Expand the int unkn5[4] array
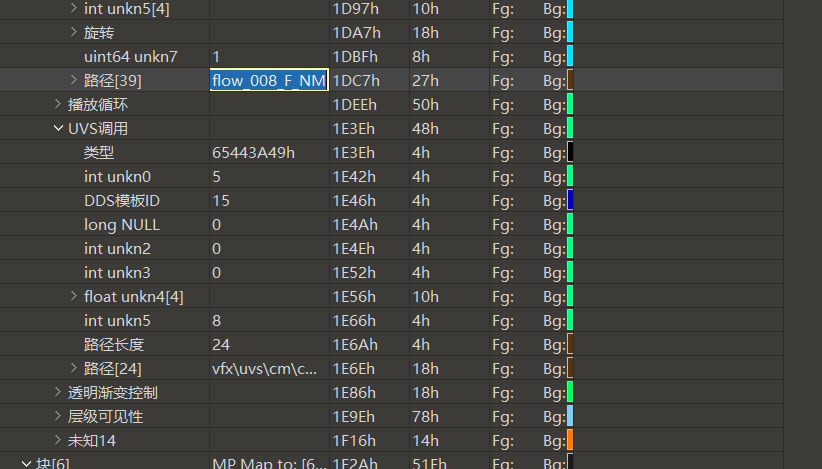 pyautogui.click(x=74, y=8)
